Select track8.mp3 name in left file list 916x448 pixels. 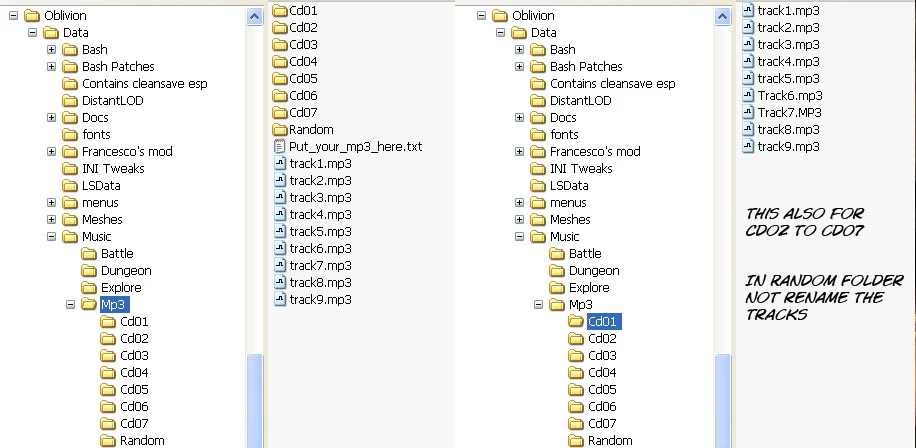coord(321,282)
